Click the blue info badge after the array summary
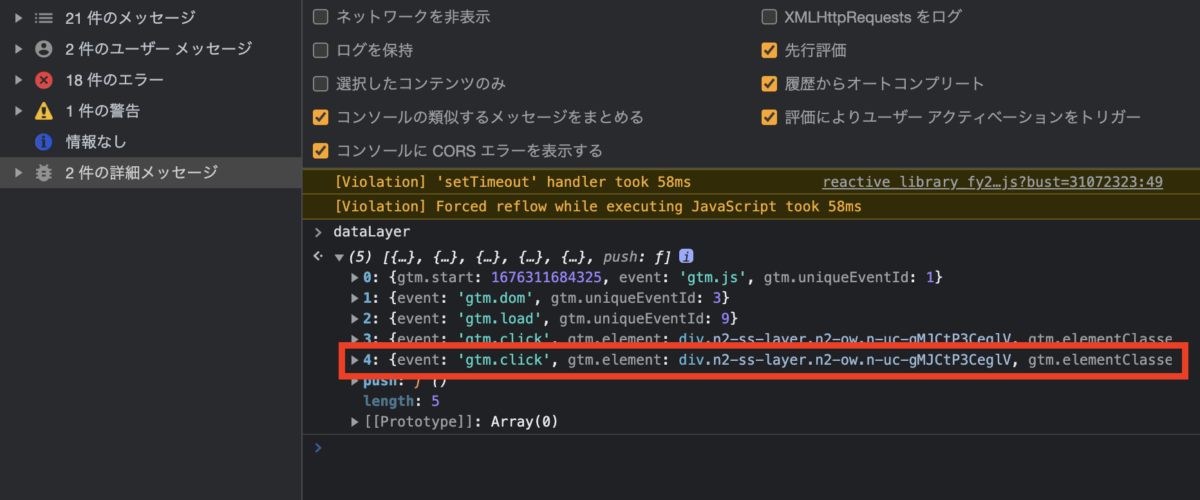This screenshot has width=1200, height=500. click(687, 256)
